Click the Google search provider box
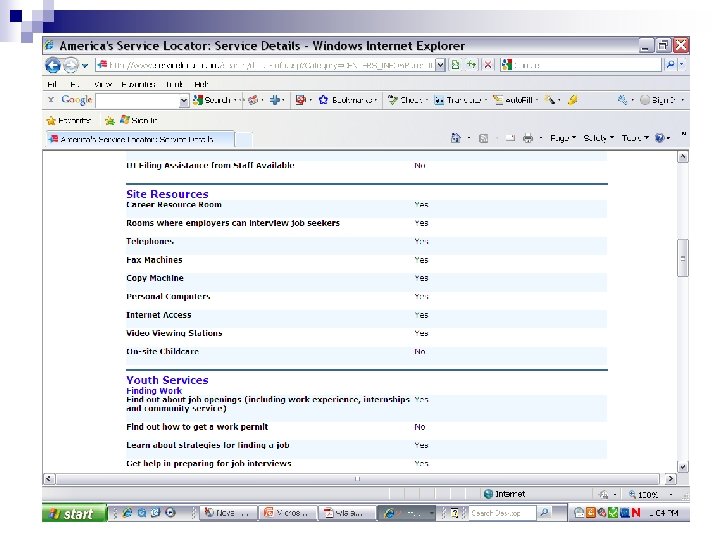Image resolution: width=720 pixels, height=540 pixels. point(581,65)
